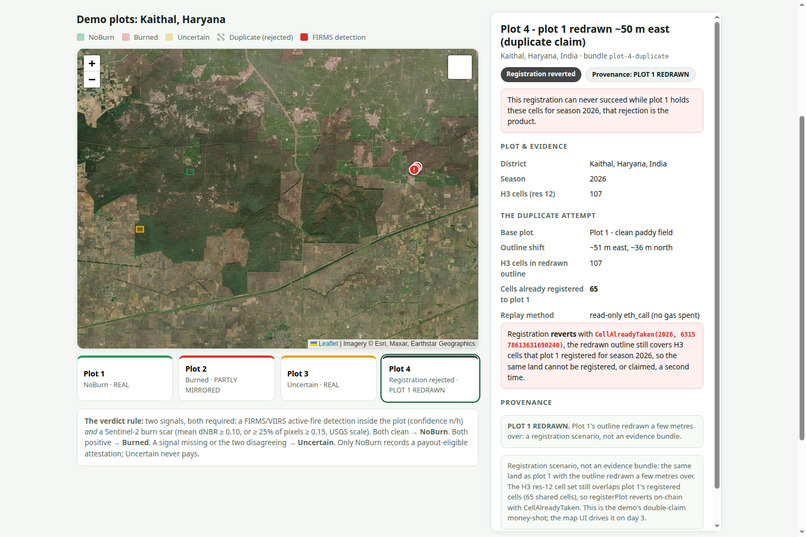
Task: Click the scroll up arrow of details panel
Action: pyautogui.click(x=717, y=17)
